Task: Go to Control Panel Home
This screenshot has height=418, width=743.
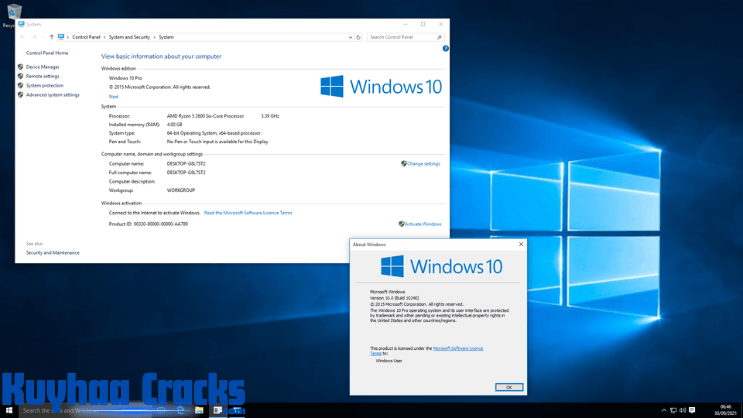Action: pos(47,52)
